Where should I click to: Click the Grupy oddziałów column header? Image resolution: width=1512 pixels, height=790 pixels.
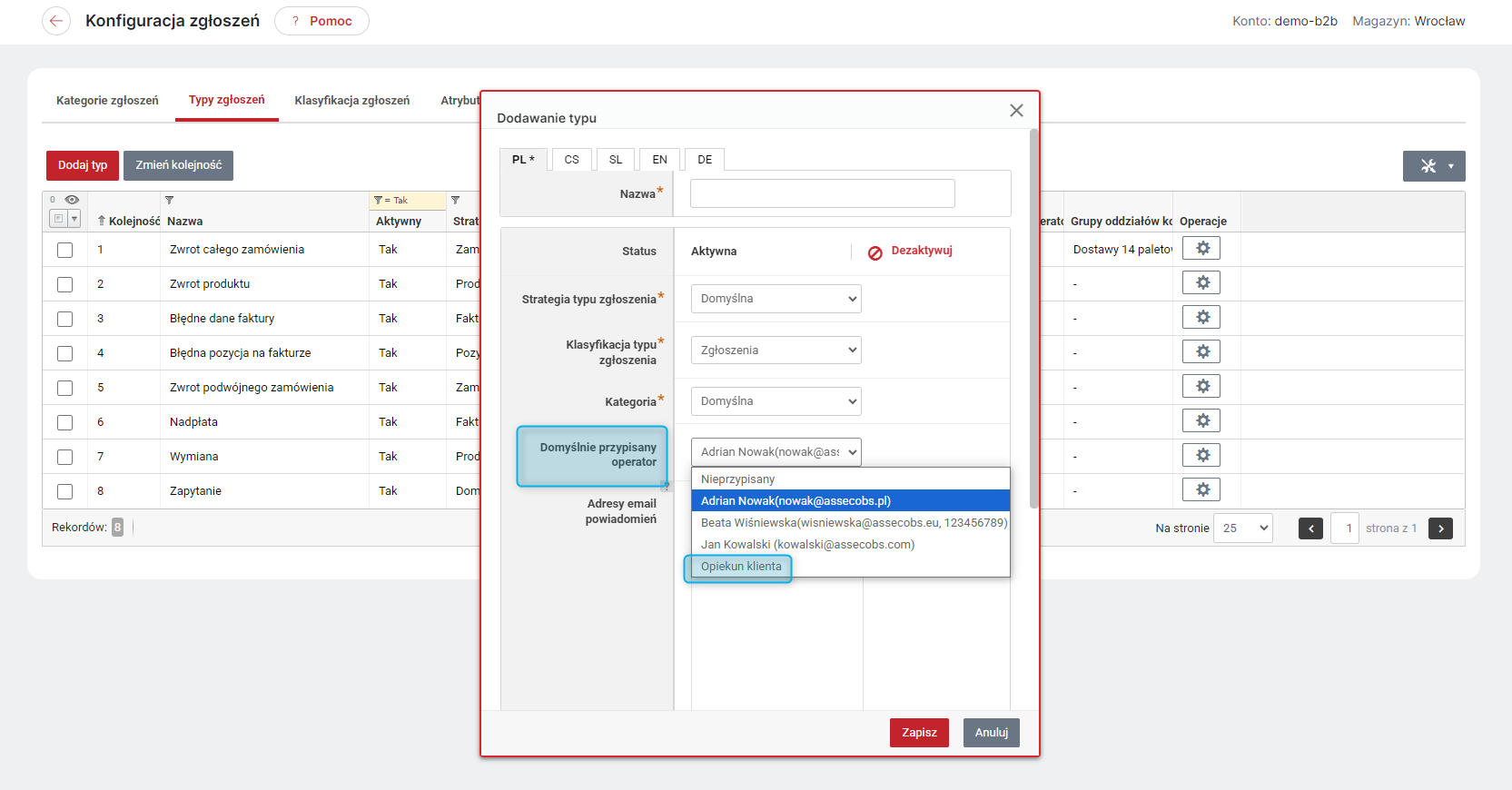tap(1122, 221)
